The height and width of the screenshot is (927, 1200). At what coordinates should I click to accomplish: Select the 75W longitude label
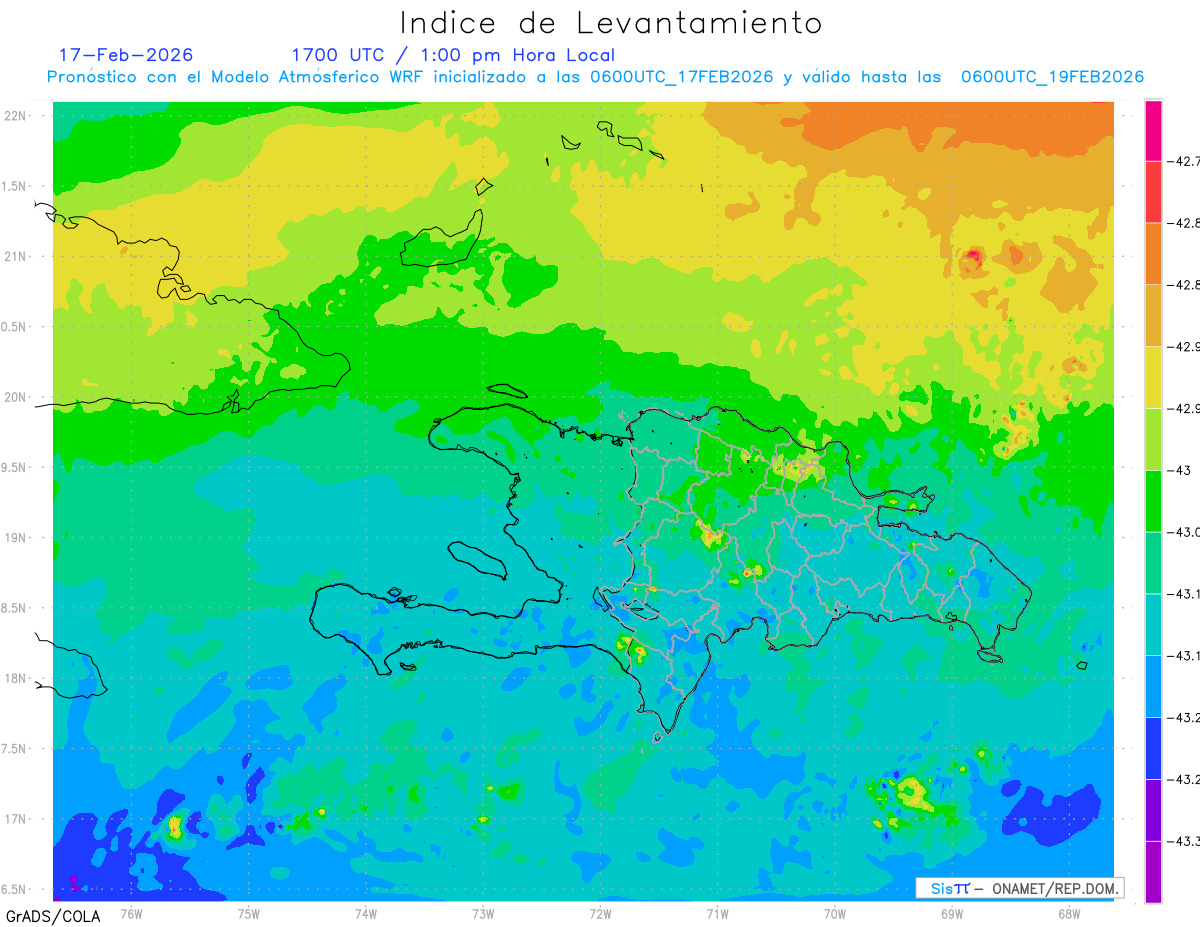(248, 913)
